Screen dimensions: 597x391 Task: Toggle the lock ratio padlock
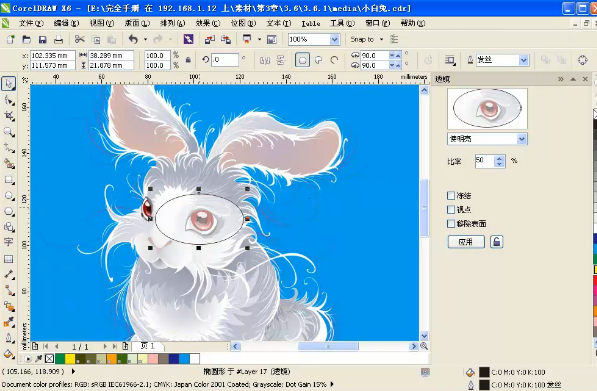point(188,60)
